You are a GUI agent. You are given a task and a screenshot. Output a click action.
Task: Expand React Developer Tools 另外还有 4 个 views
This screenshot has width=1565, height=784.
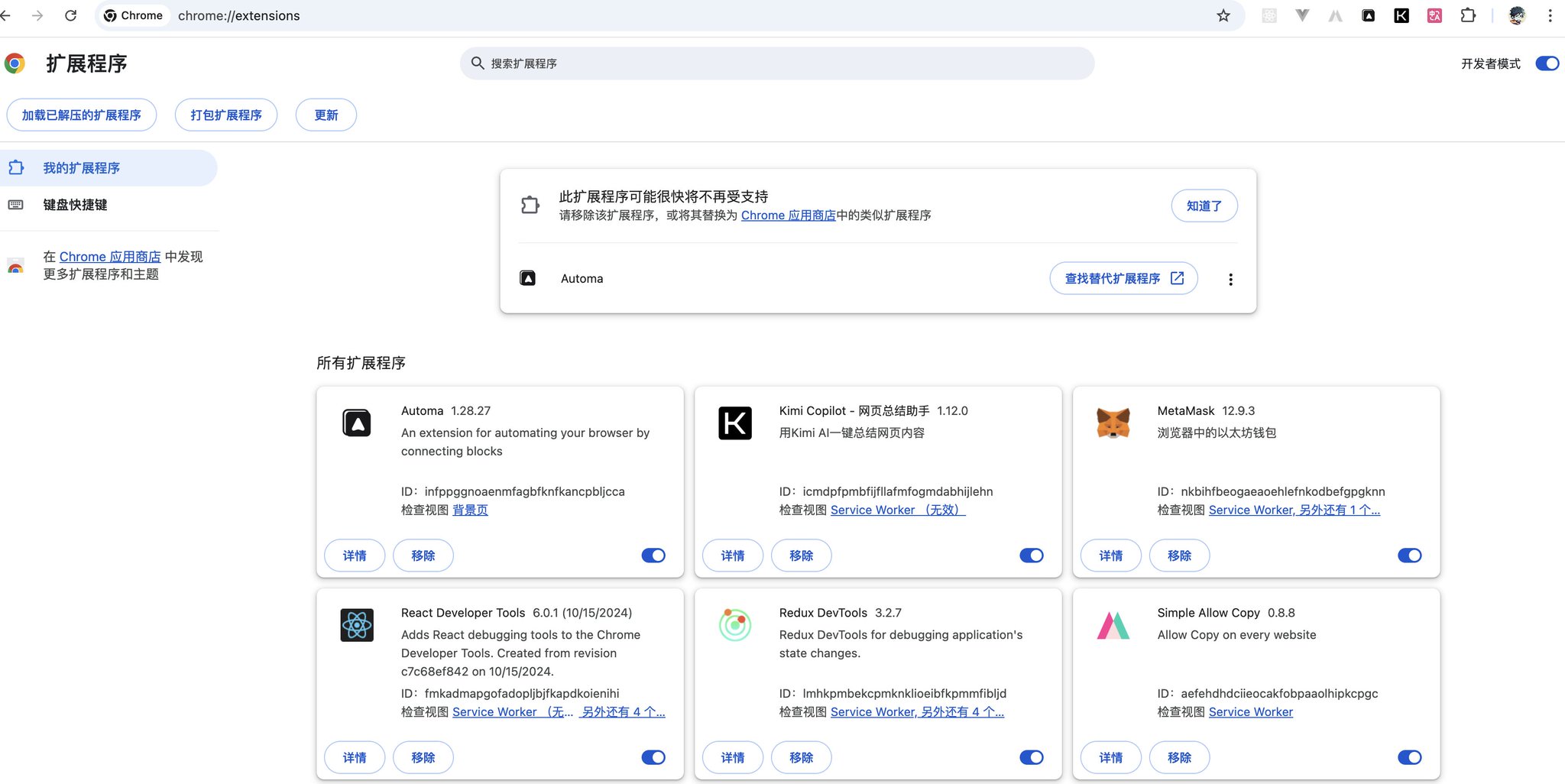pyautogui.click(x=622, y=711)
